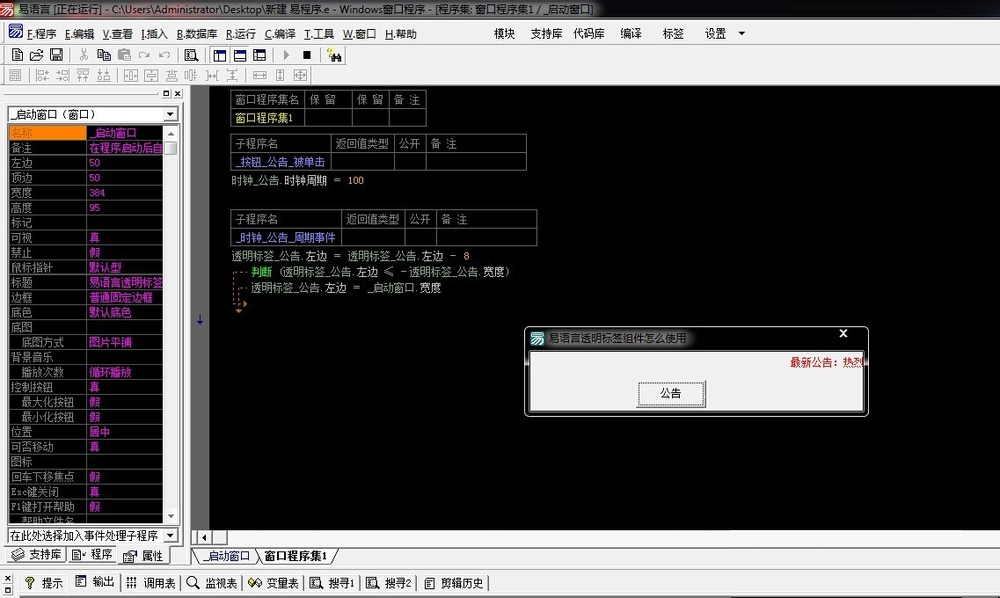The width and height of the screenshot is (1000, 598).
Task: Click the make same height icon
Action: (280, 75)
